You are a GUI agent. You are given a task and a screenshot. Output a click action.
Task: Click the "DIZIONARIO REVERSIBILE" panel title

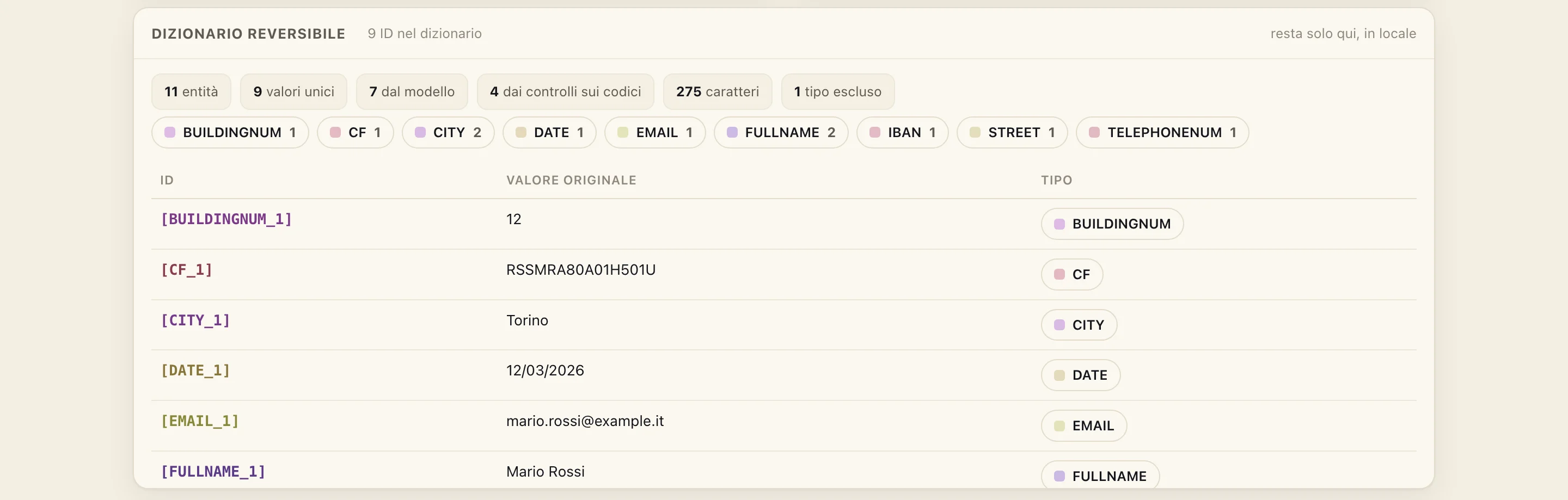pos(248,34)
